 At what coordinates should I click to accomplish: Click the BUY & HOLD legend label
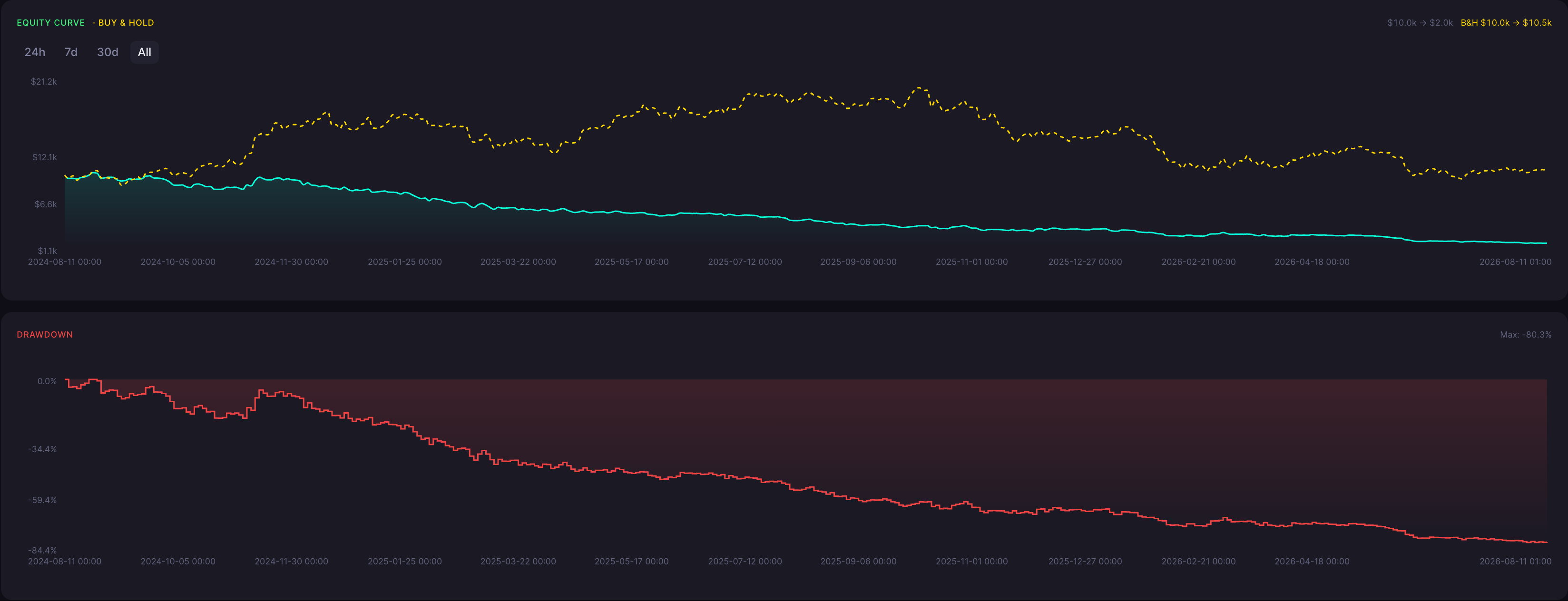click(x=126, y=22)
